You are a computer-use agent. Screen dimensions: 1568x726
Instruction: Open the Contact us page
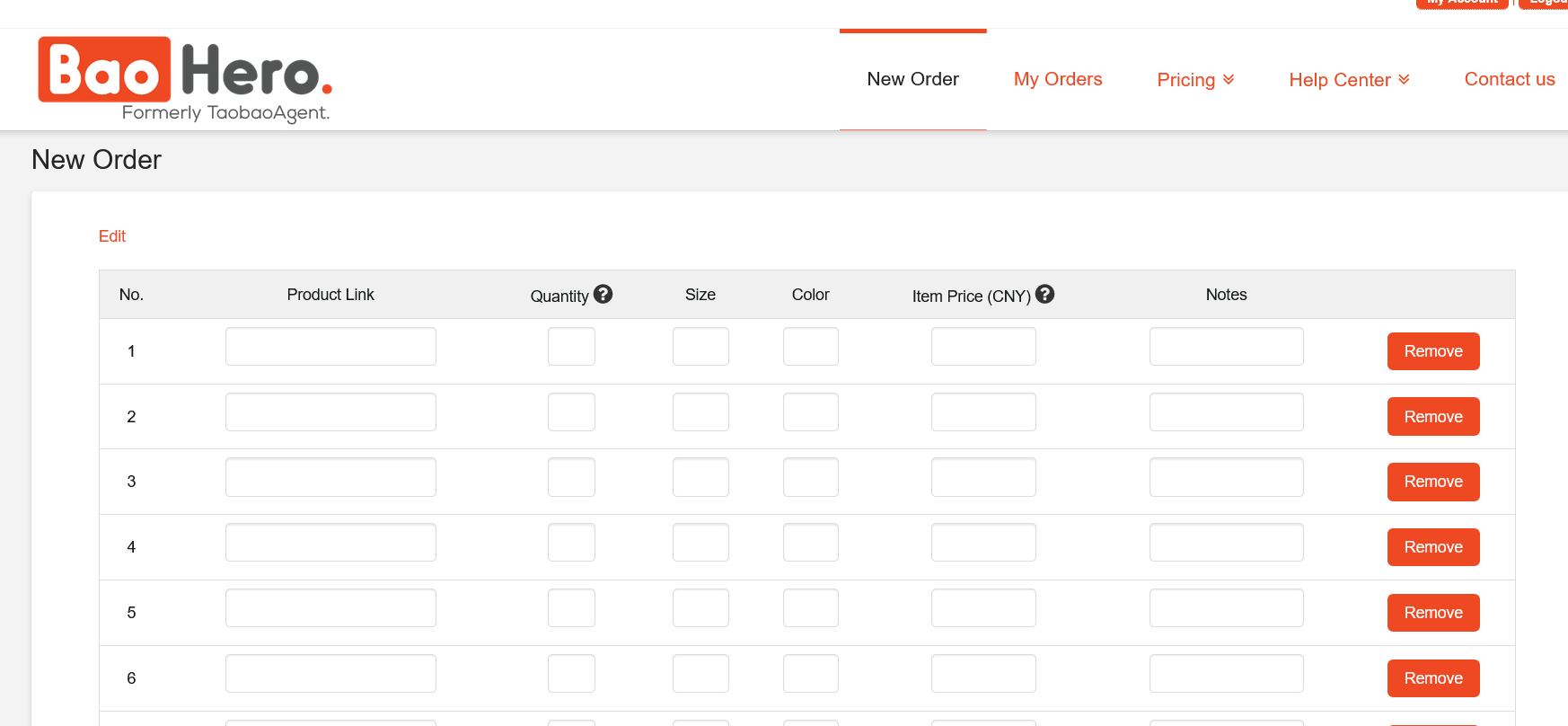pyautogui.click(x=1510, y=79)
